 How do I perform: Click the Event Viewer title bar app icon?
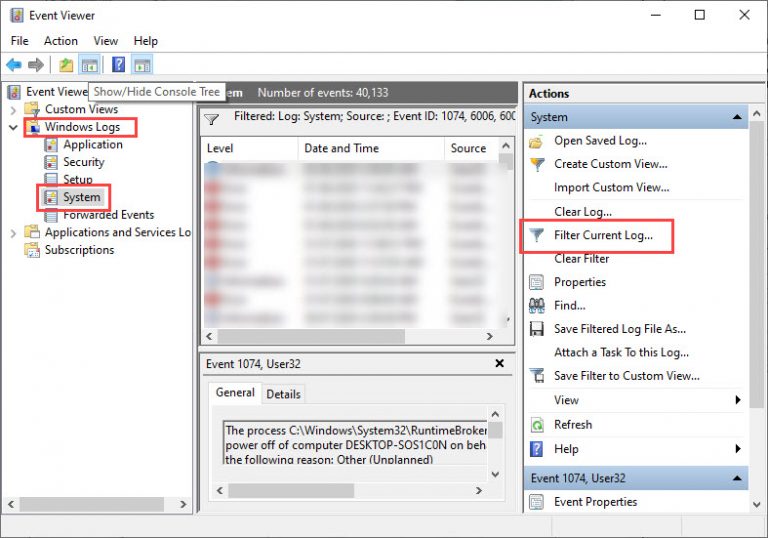(16, 15)
